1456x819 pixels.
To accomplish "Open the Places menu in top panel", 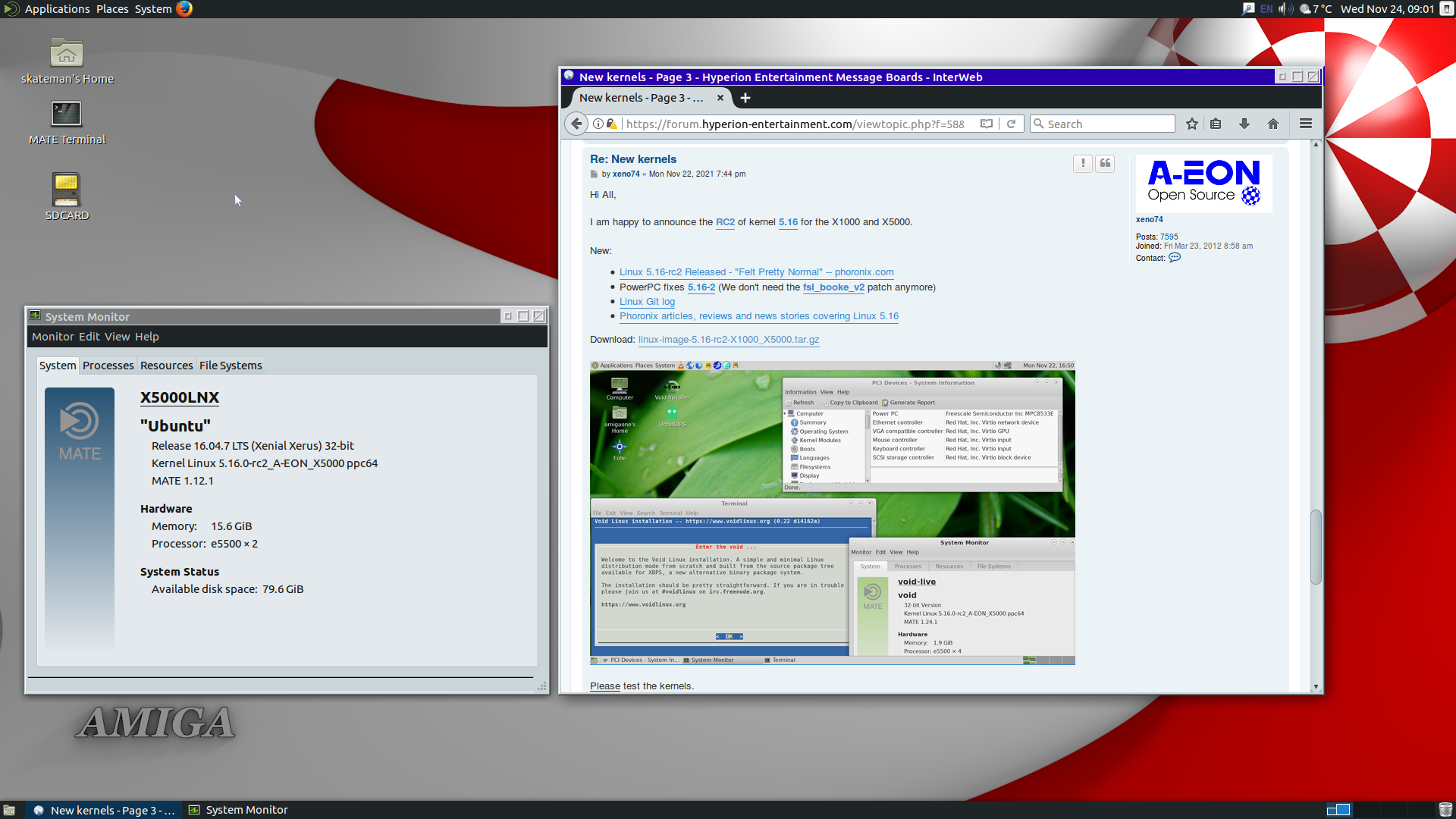I will pos(112,9).
